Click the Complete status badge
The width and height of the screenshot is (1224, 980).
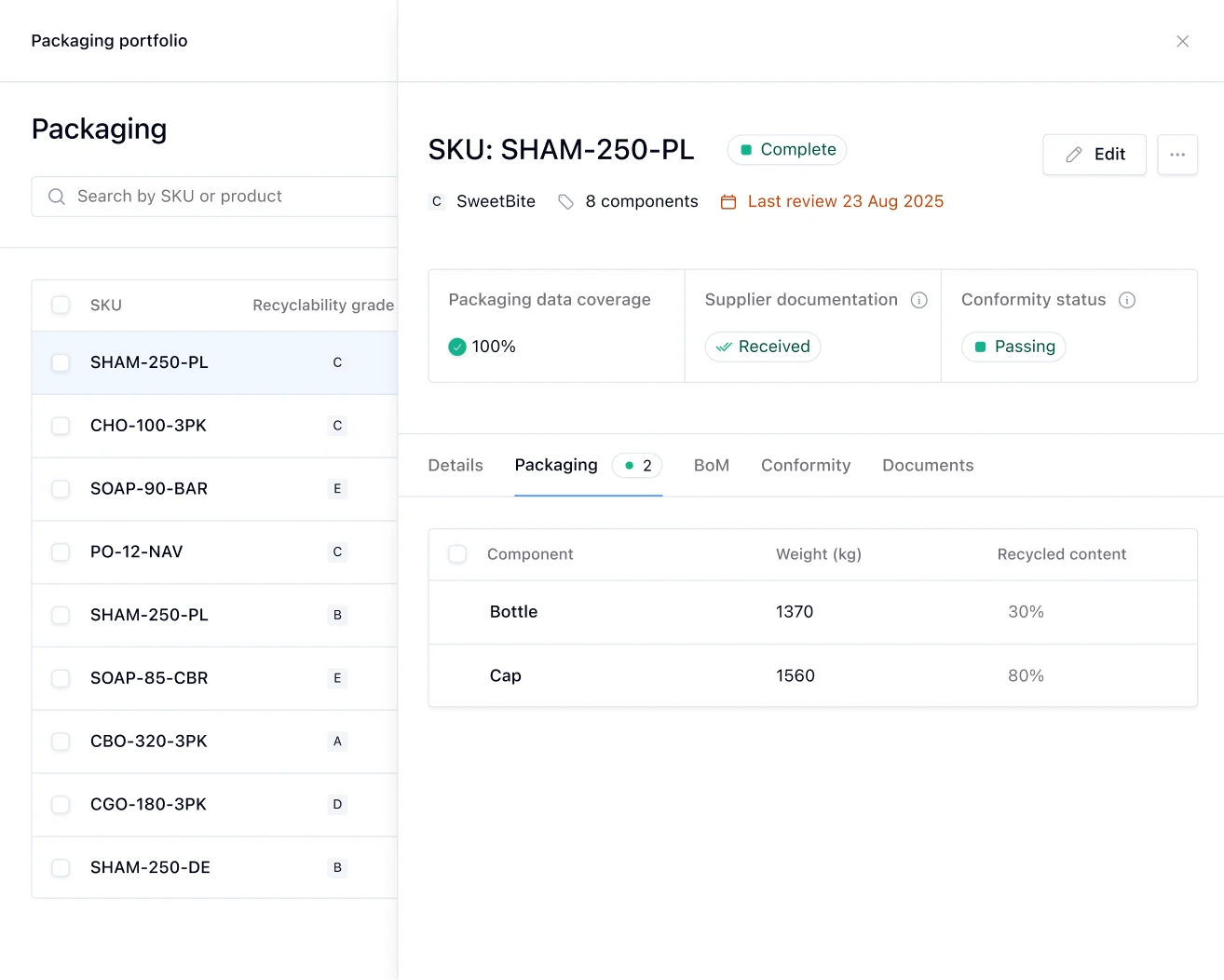click(x=786, y=149)
